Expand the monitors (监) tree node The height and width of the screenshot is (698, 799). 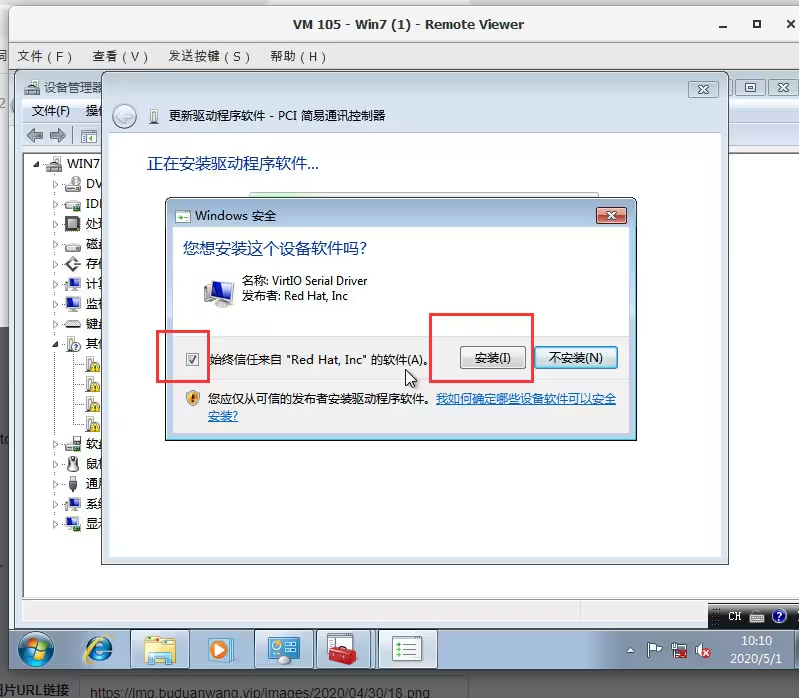[55, 304]
